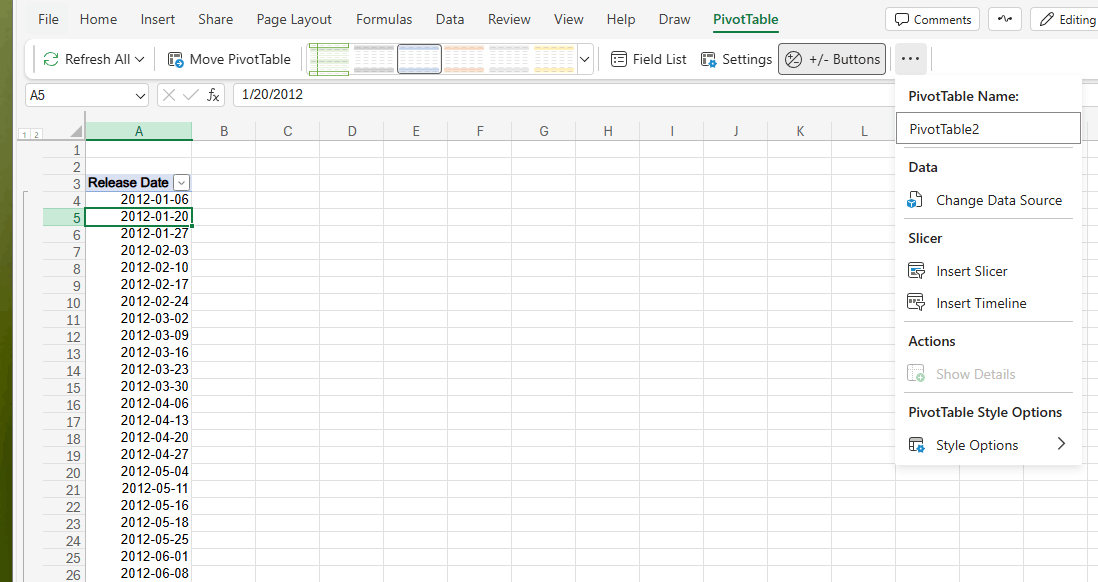1098x582 pixels.
Task: Apply the light gray banded PivotTable style
Action: coord(508,60)
